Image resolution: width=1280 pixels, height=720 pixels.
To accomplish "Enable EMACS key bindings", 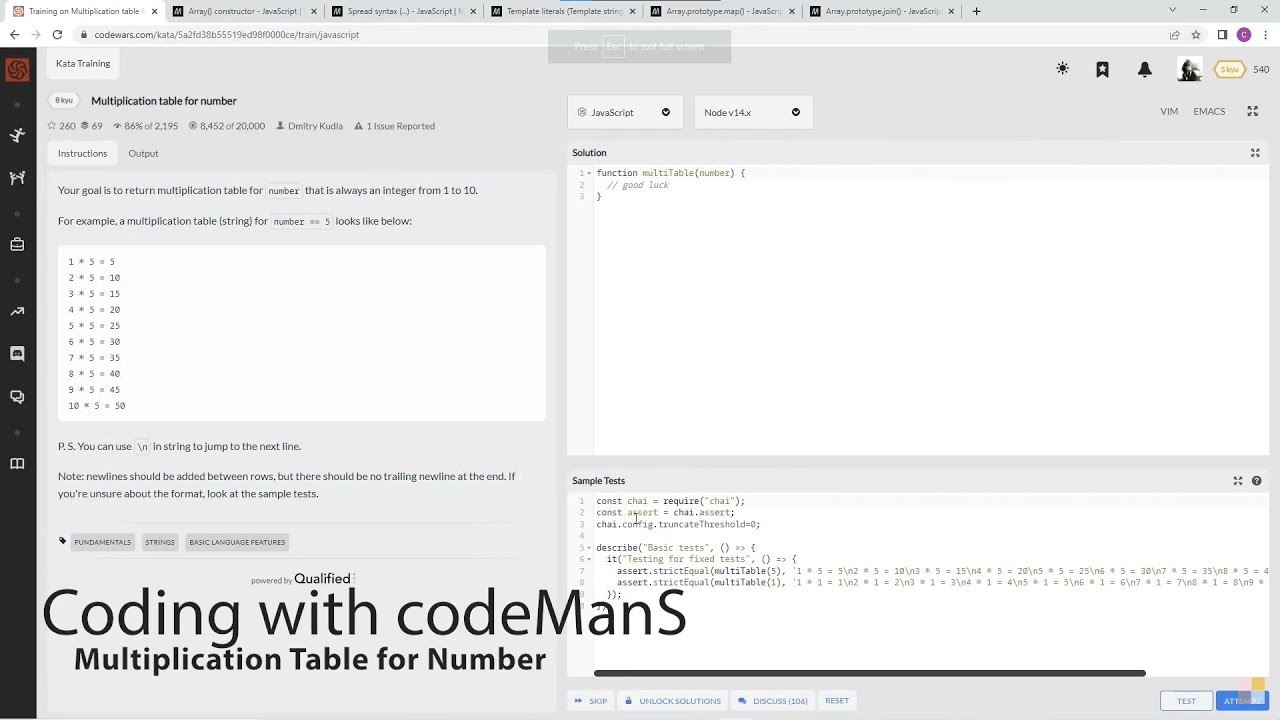I will [x=1209, y=111].
